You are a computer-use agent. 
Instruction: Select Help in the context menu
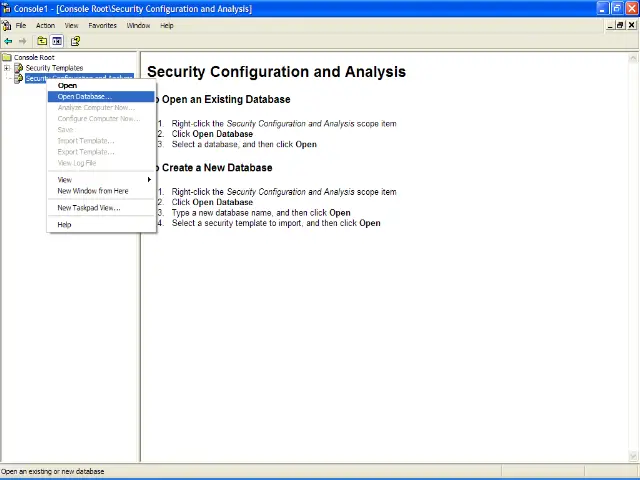tap(65, 224)
